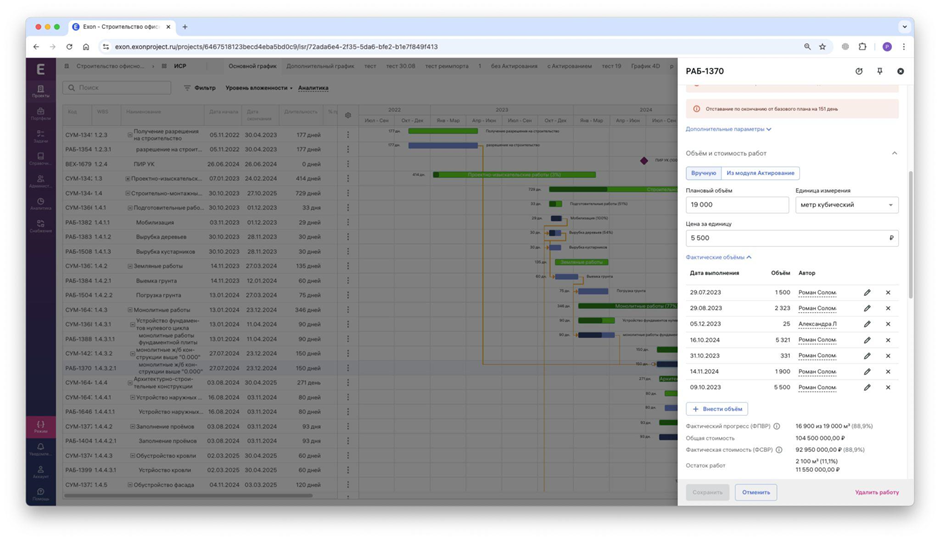Select Вручную volume input mode

(x=703, y=173)
